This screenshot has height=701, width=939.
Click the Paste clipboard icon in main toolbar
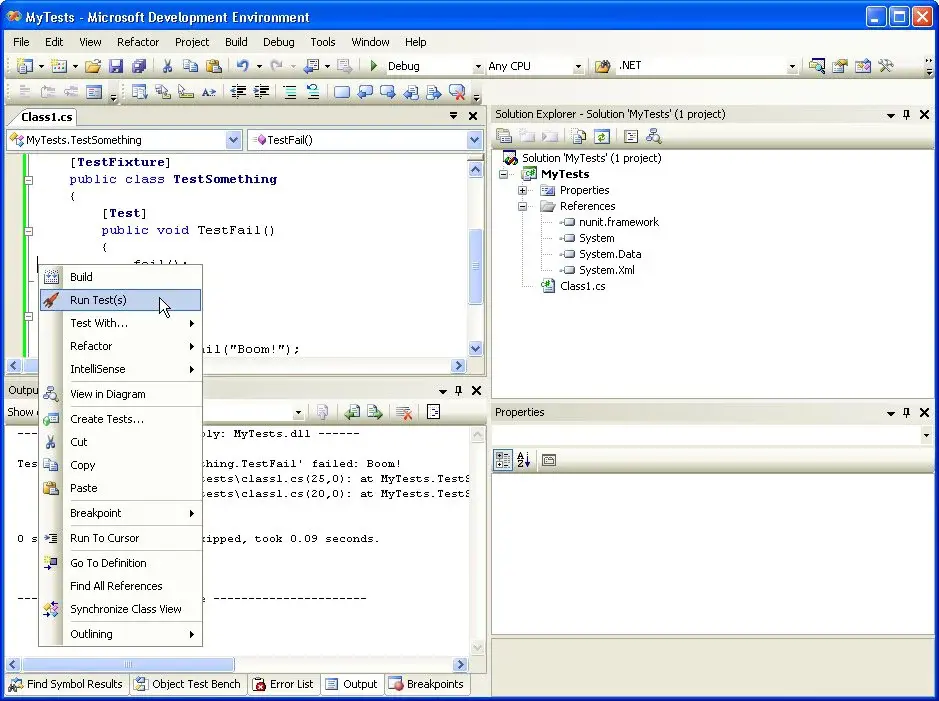click(x=214, y=66)
